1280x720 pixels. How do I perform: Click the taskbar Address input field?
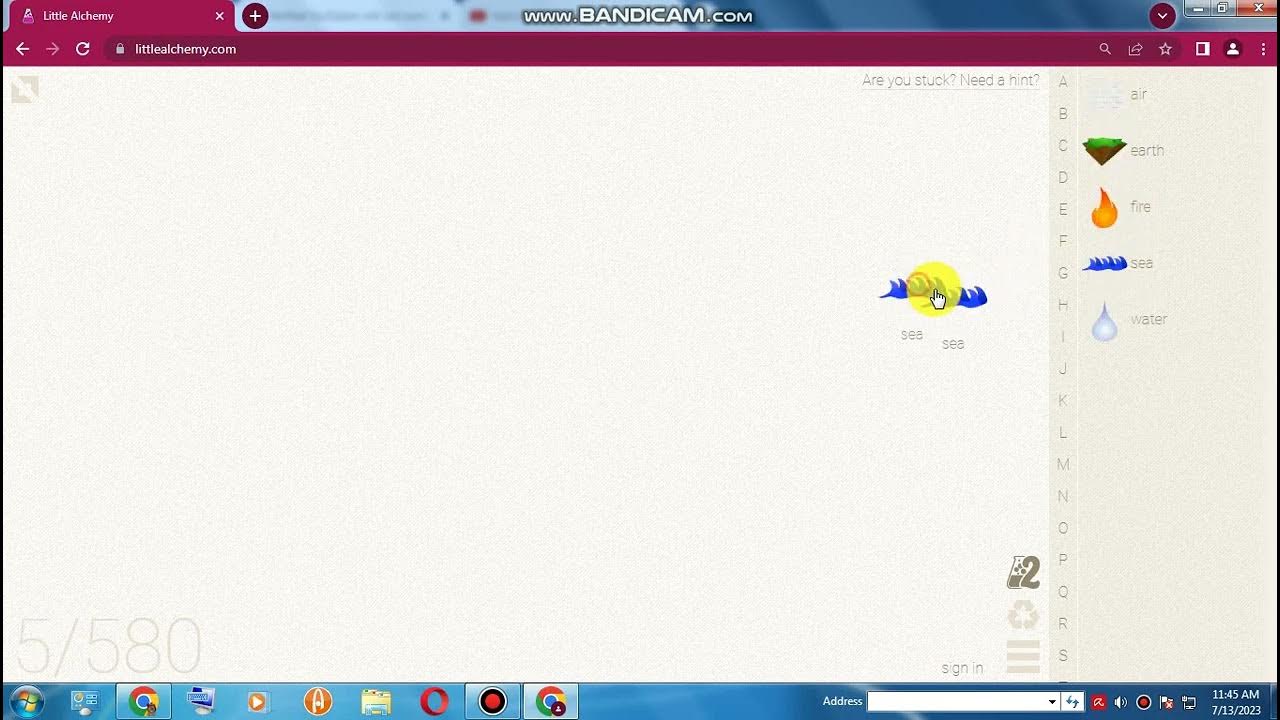click(x=962, y=702)
